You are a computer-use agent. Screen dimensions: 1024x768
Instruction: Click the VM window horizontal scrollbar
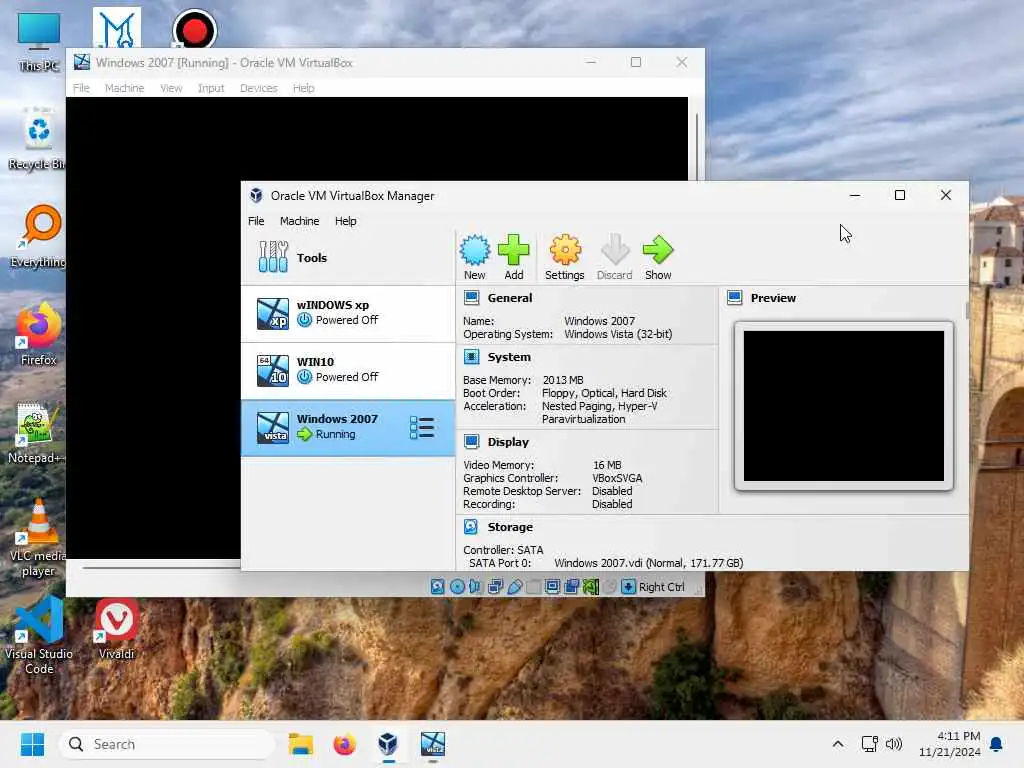click(161, 568)
